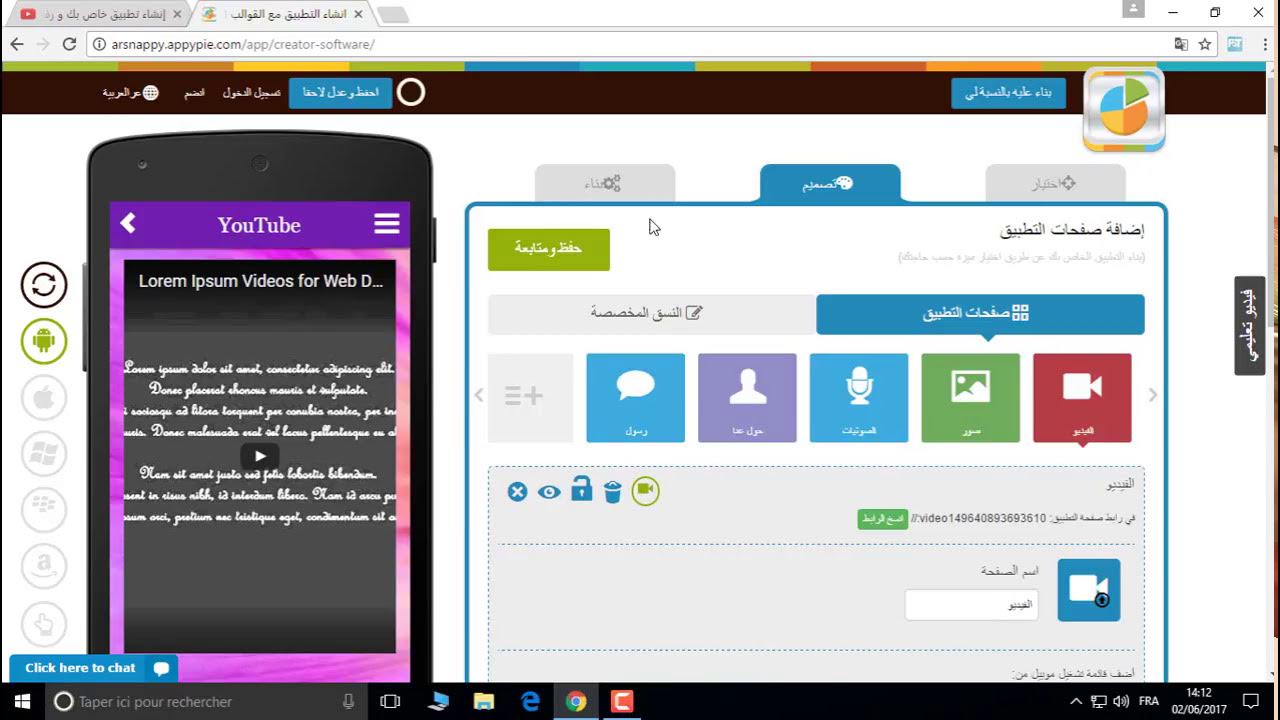Image resolution: width=1280 pixels, height=720 pixels.
Task: Click the green circled video camera icon
Action: click(x=646, y=491)
